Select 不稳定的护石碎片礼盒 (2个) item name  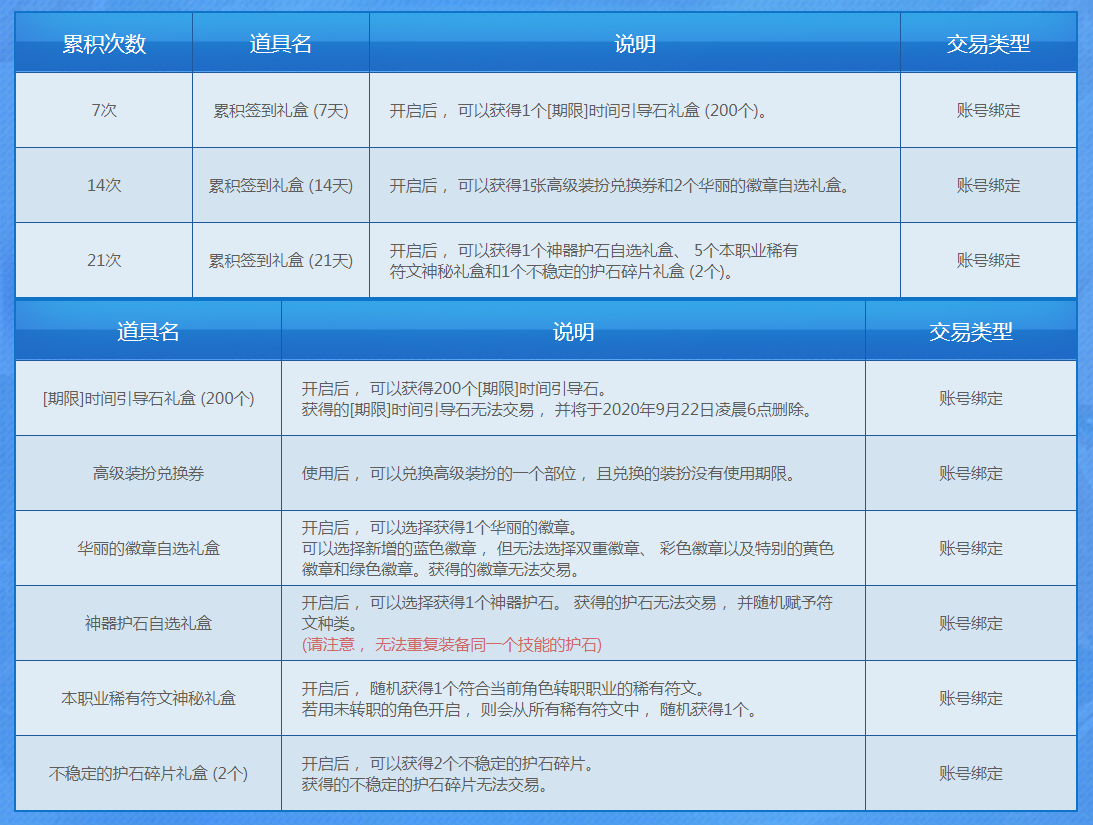click(x=148, y=773)
